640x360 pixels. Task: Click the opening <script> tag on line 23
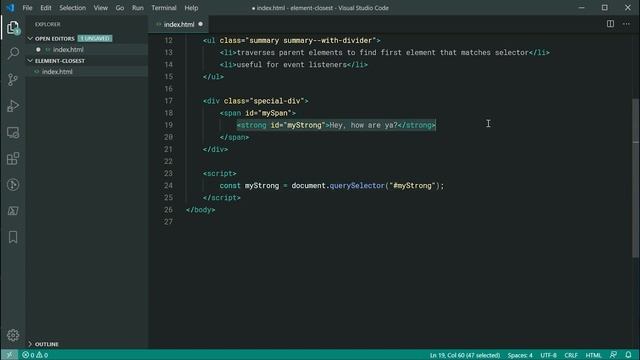point(220,173)
